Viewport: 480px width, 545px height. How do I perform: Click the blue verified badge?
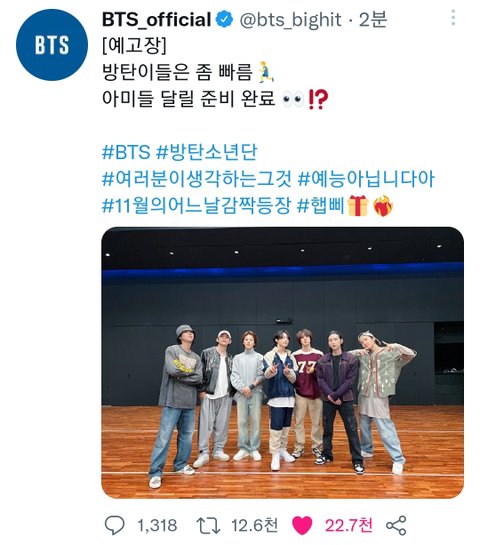(x=225, y=19)
